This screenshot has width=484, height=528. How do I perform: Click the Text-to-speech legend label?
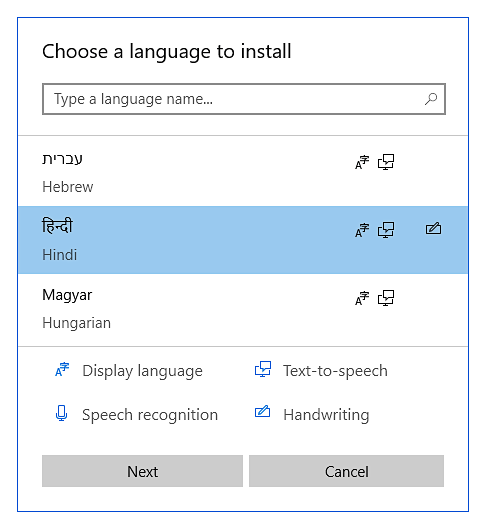click(335, 371)
